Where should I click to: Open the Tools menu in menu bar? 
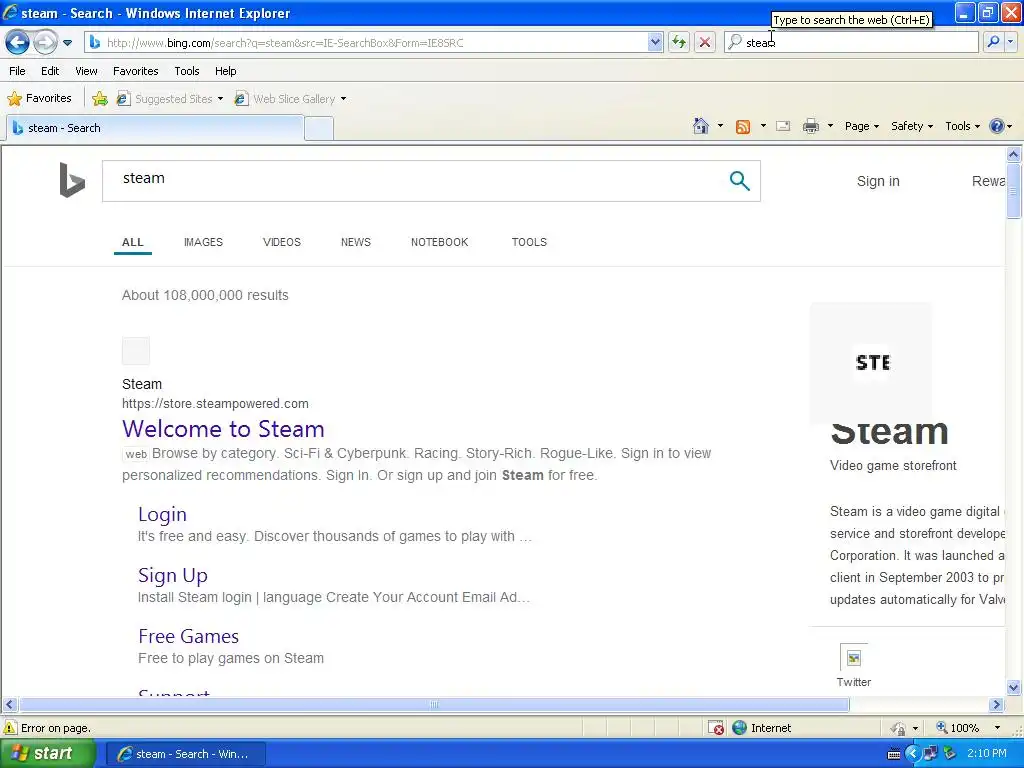pos(187,71)
